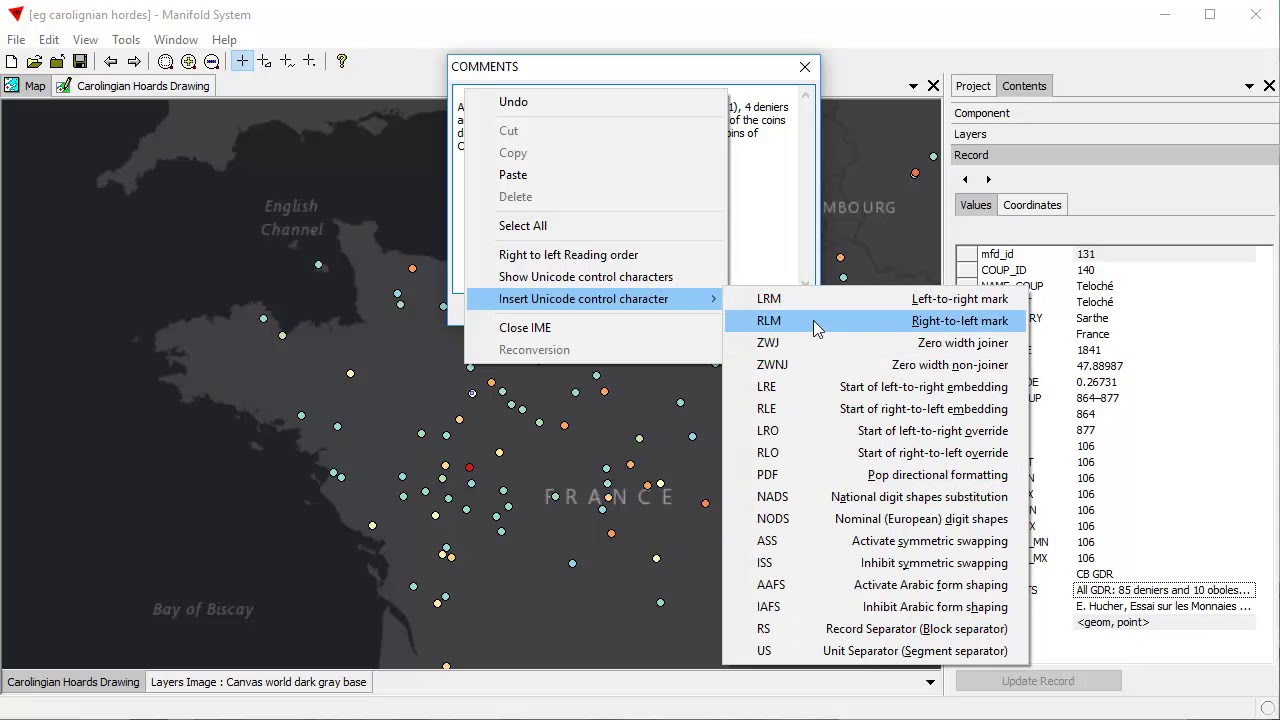1280x720 pixels.
Task: Create a new project file icon
Action: click(x=11, y=62)
